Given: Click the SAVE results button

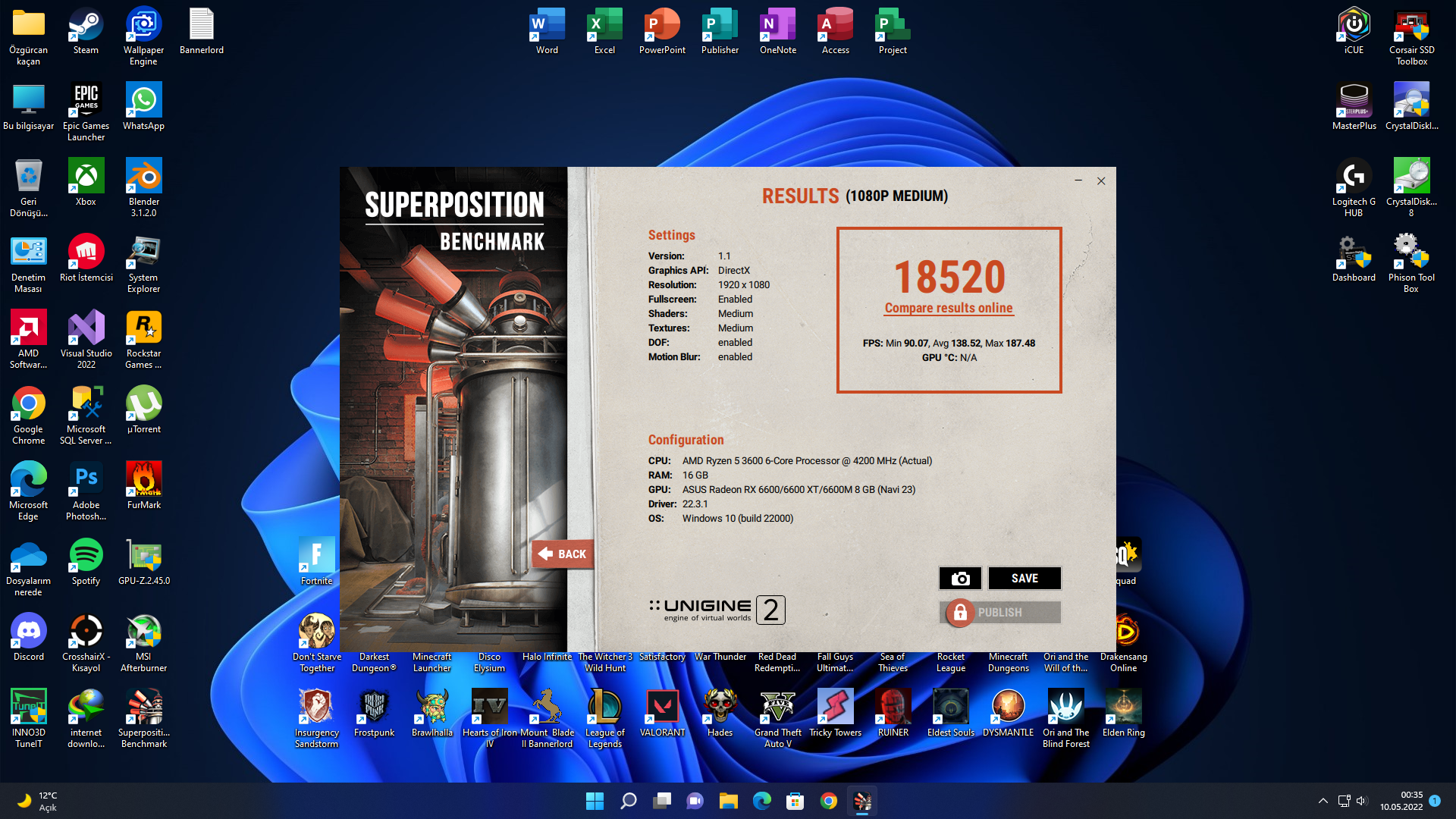Looking at the screenshot, I should point(1024,579).
